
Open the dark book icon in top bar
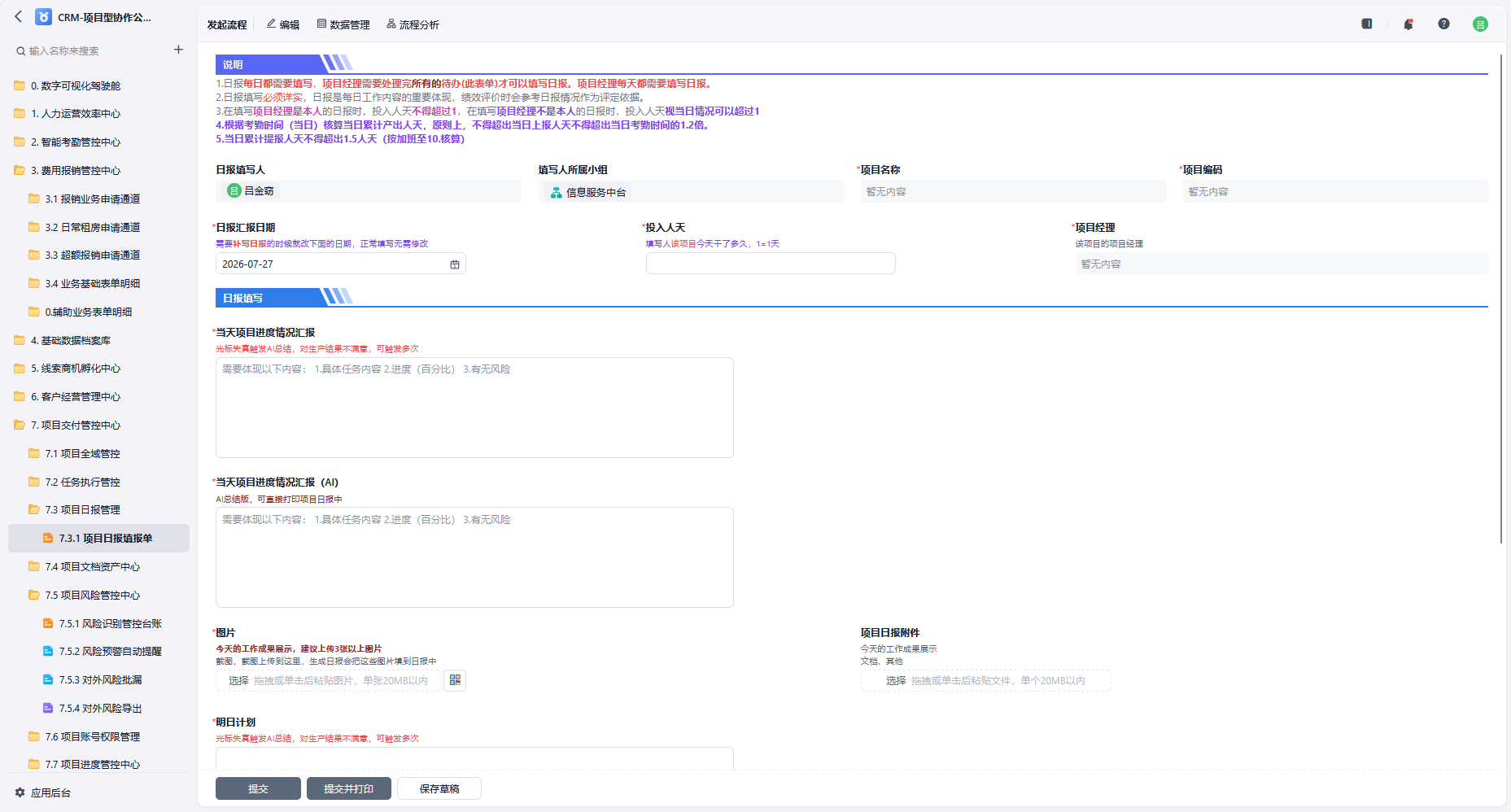point(1367,24)
